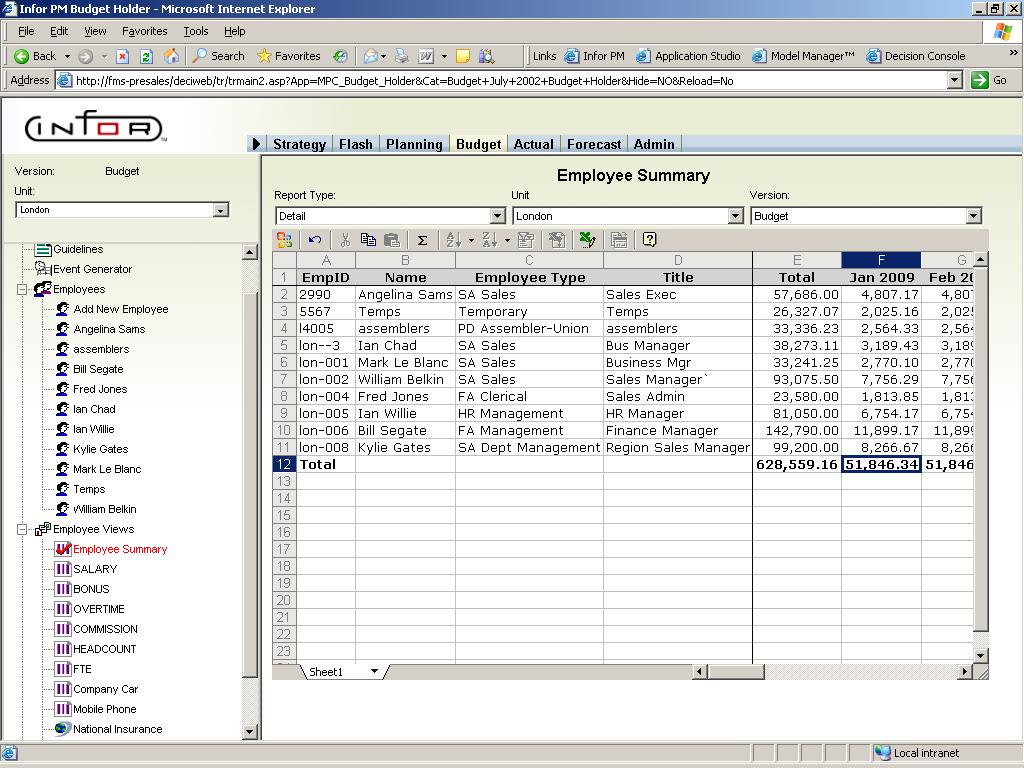This screenshot has width=1024, height=768.
Task: Open Add New Employee in tree
Action: (121, 309)
